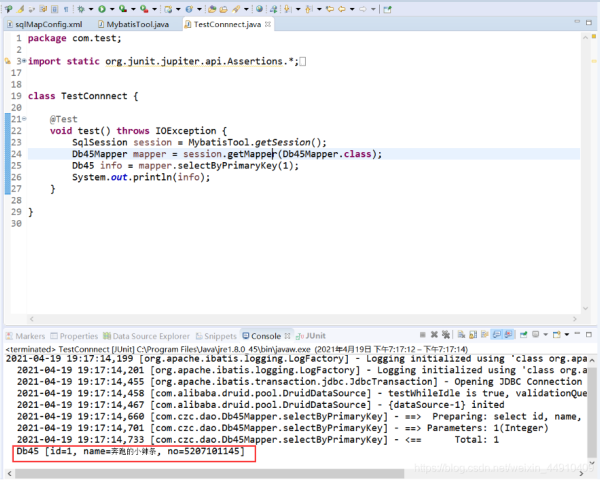Click the console horizontal scrollbar thumb
600x480 pixels.
coord(209,474)
